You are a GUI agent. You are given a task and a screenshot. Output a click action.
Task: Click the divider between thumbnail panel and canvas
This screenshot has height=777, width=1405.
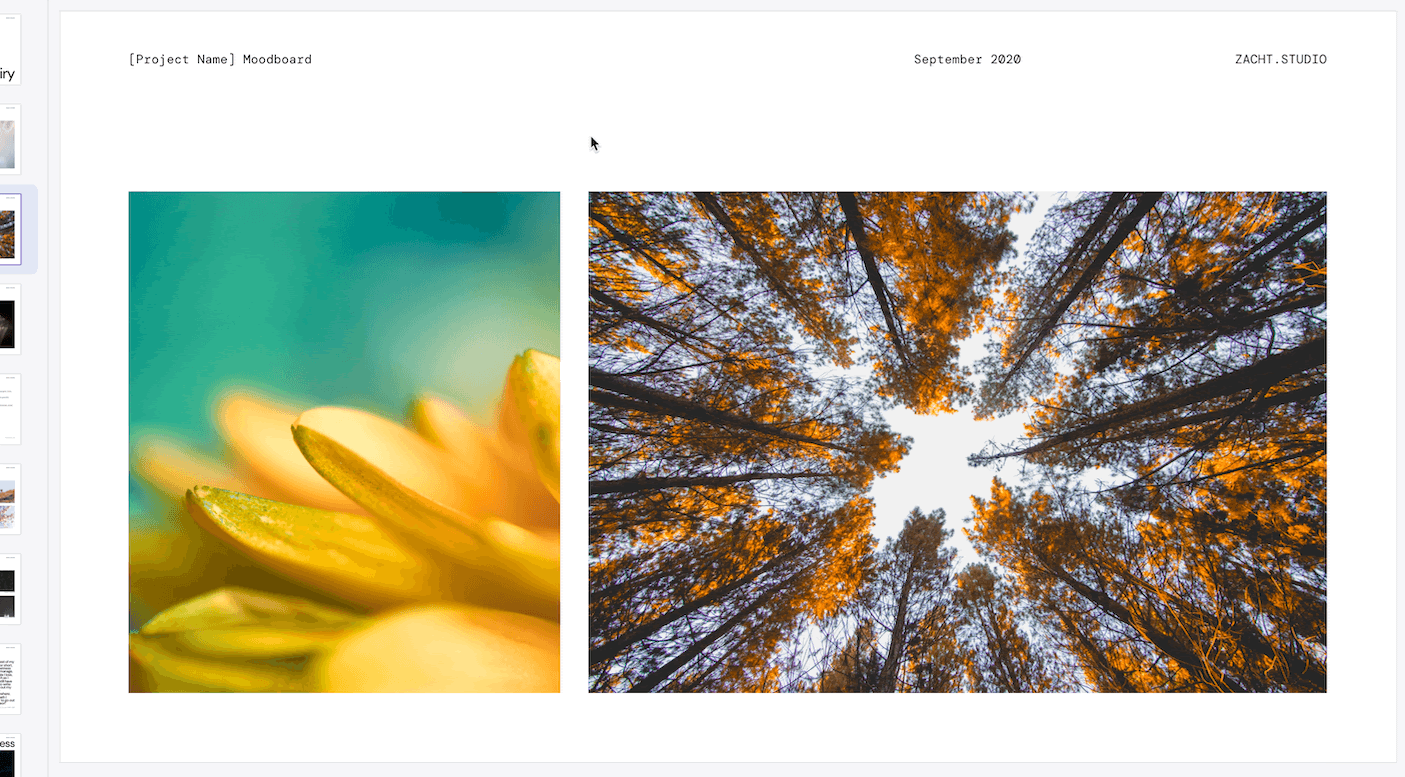tap(48, 388)
